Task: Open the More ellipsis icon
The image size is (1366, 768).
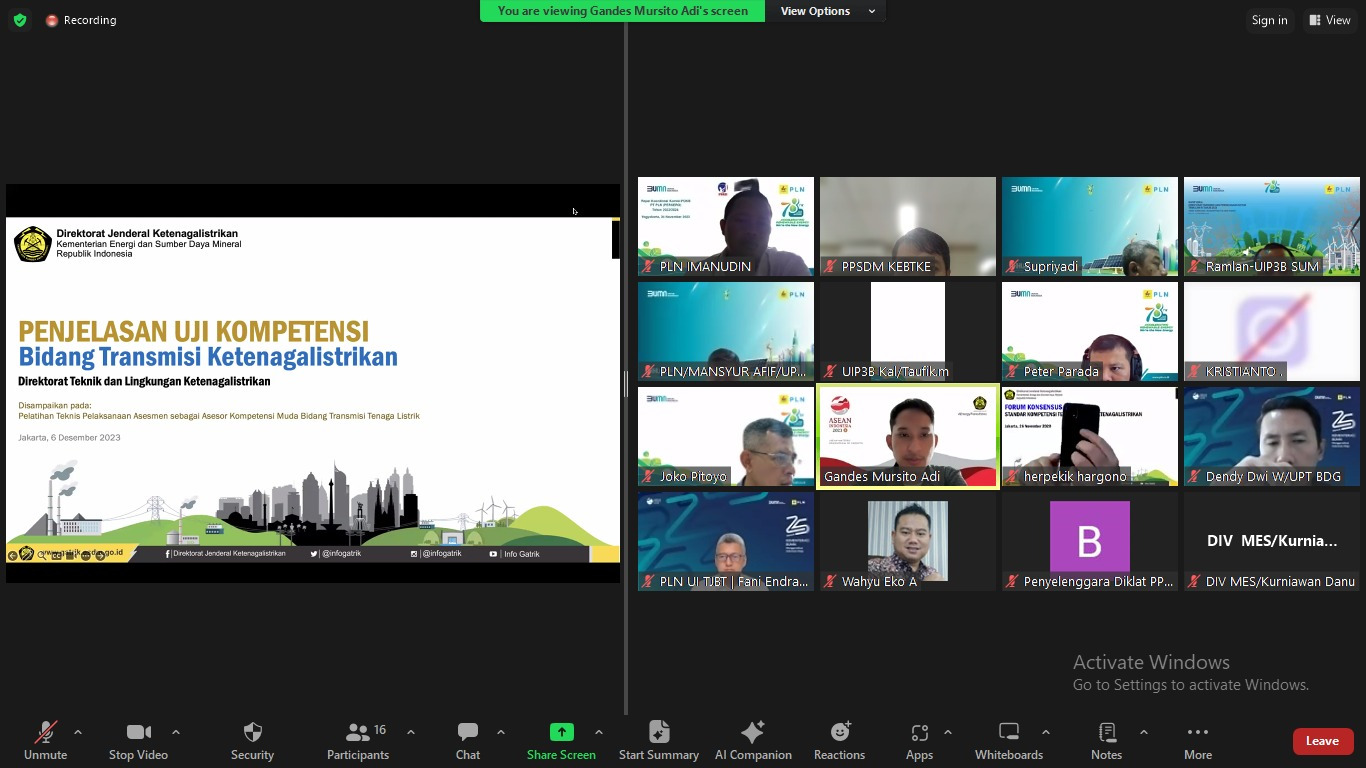Action: tap(1197, 732)
